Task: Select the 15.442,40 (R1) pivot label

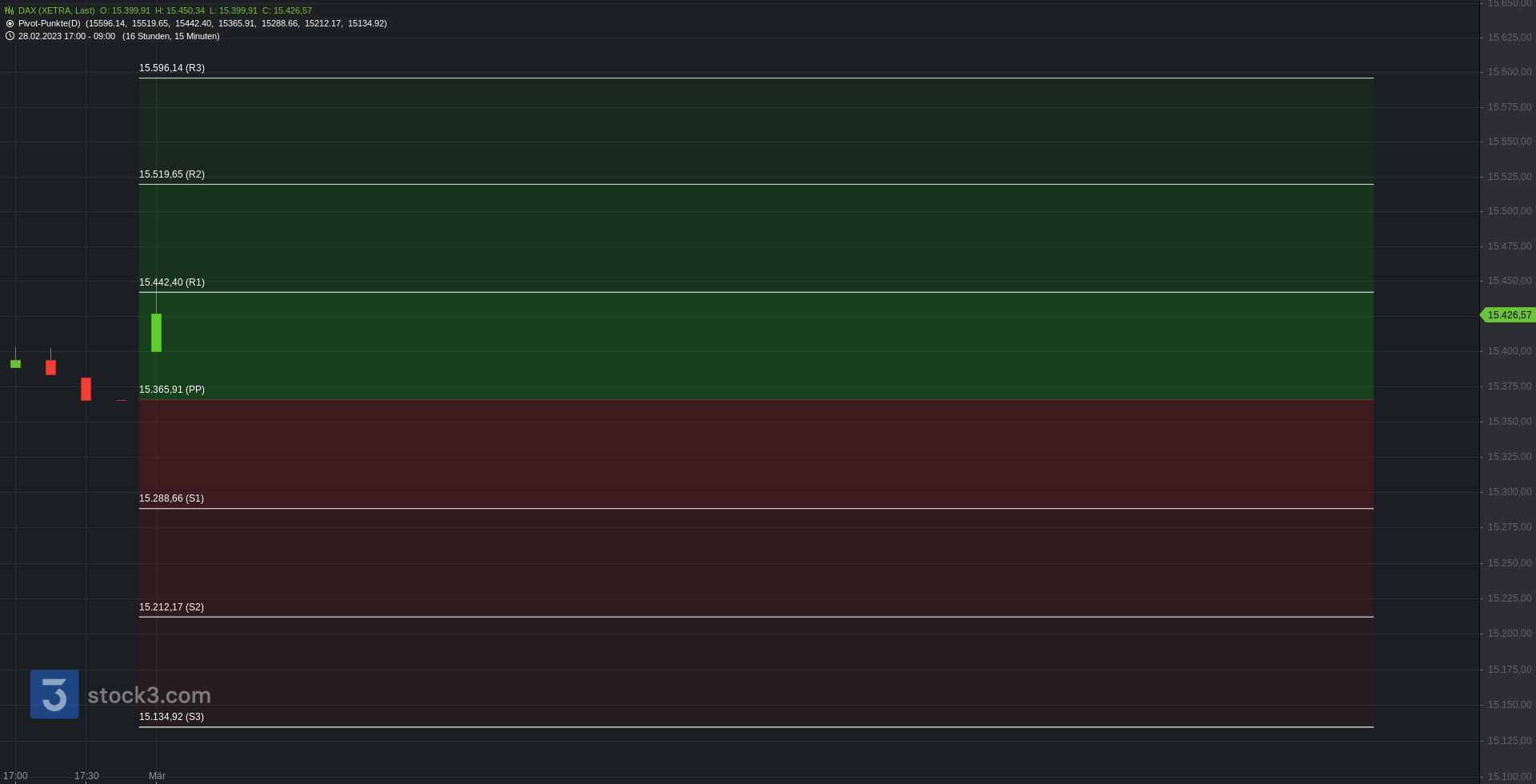Action: (x=172, y=282)
